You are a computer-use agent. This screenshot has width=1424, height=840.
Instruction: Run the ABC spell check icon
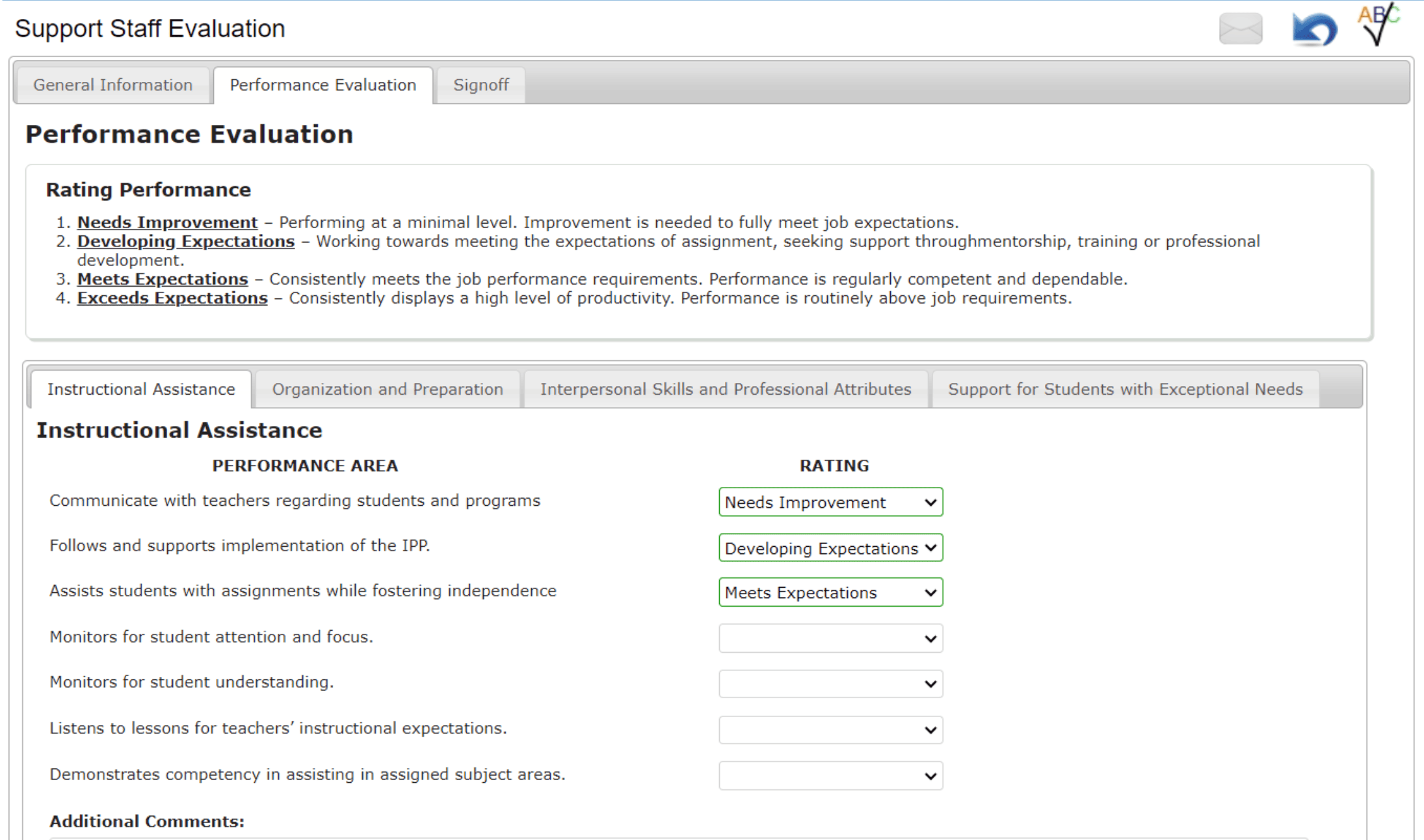[1378, 25]
